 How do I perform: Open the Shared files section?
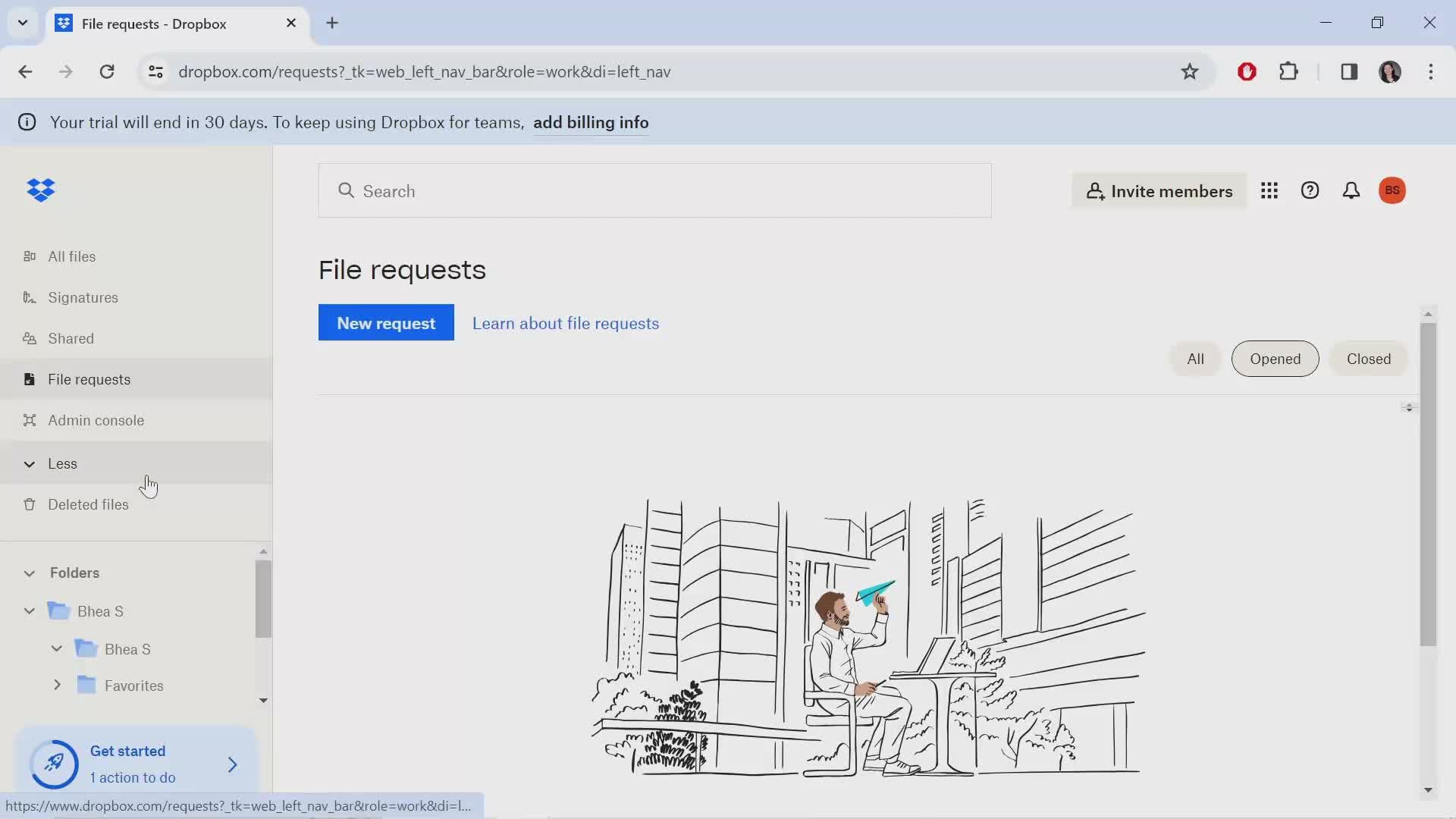pyautogui.click(x=71, y=338)
